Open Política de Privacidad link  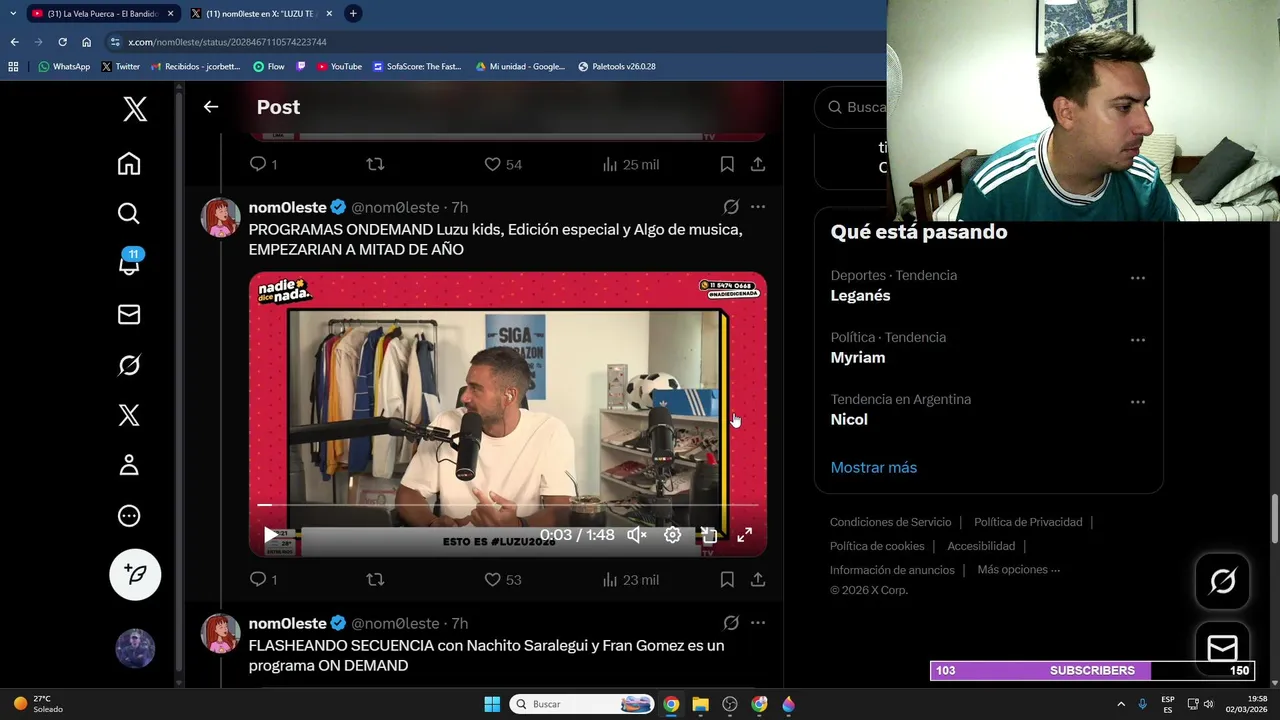pos(1028,522)
